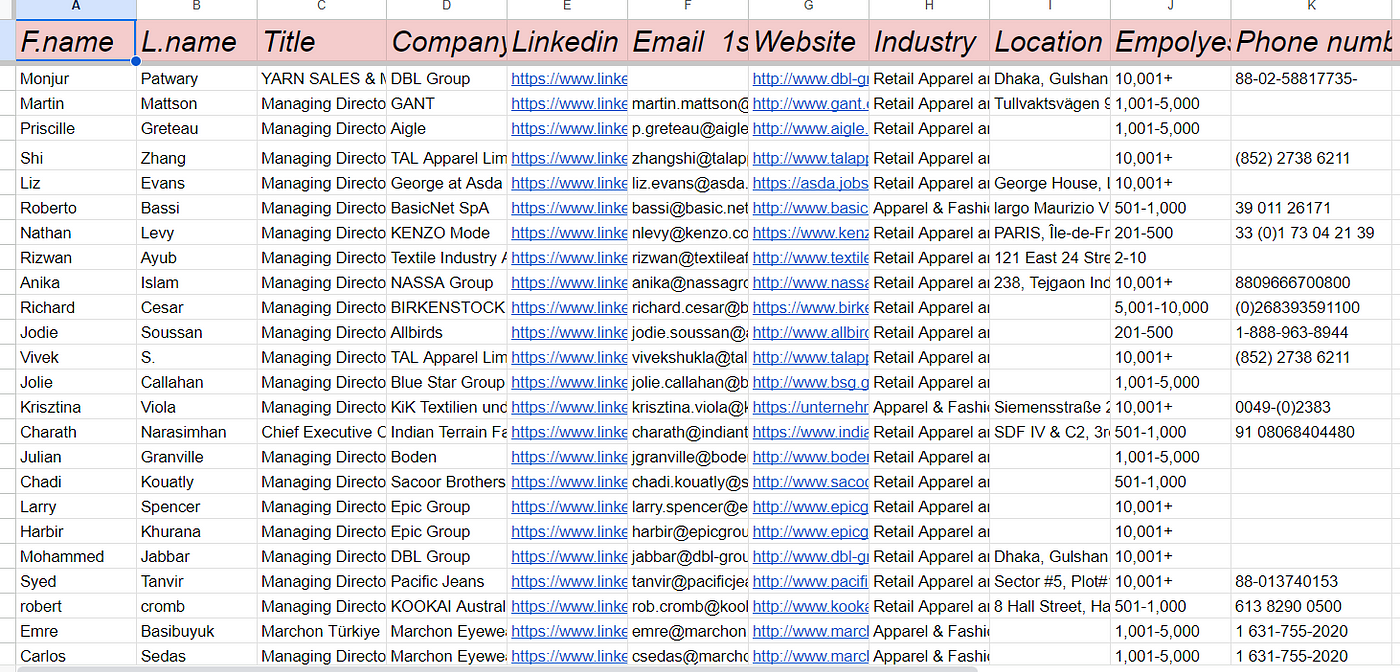Image resolution: width=1400 pixels, height=672 pixels.
Task: Select the 8 Hall Street location cell
Action: [x=1050, y=606]
